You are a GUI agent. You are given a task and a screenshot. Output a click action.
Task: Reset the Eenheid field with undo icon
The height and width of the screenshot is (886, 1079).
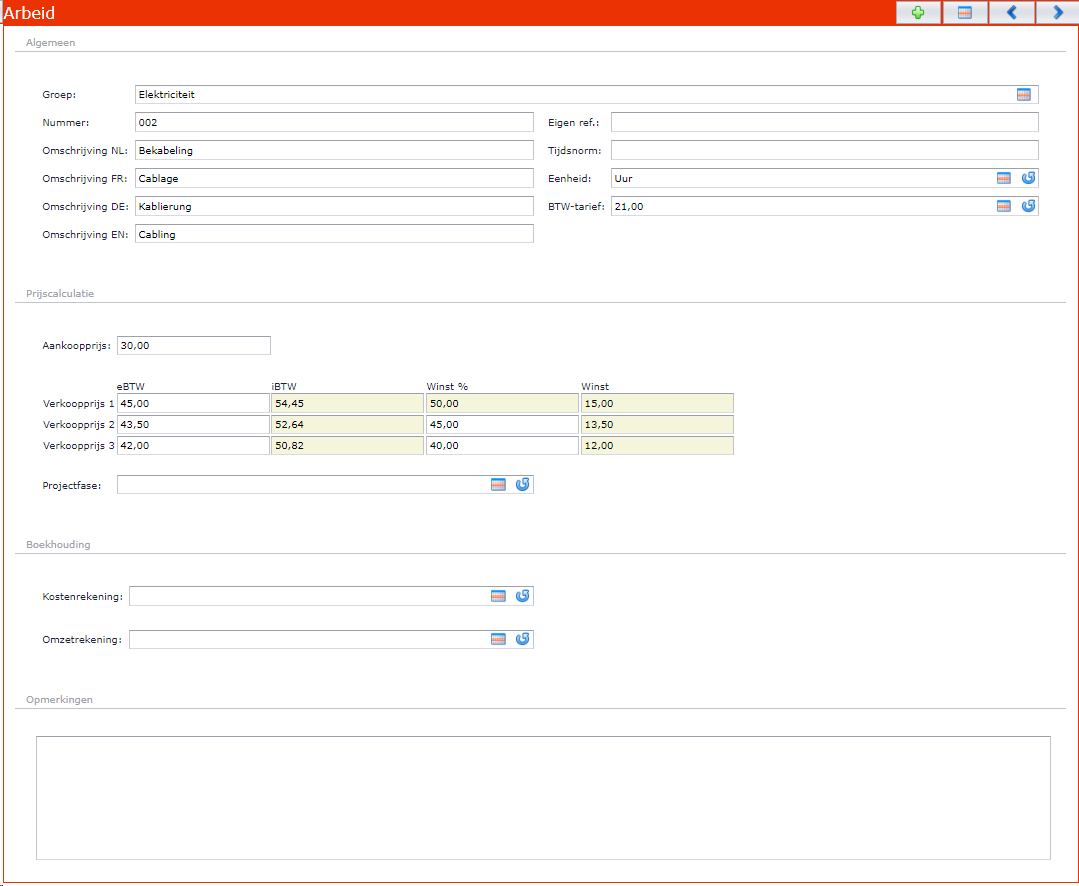(1028, 178)
